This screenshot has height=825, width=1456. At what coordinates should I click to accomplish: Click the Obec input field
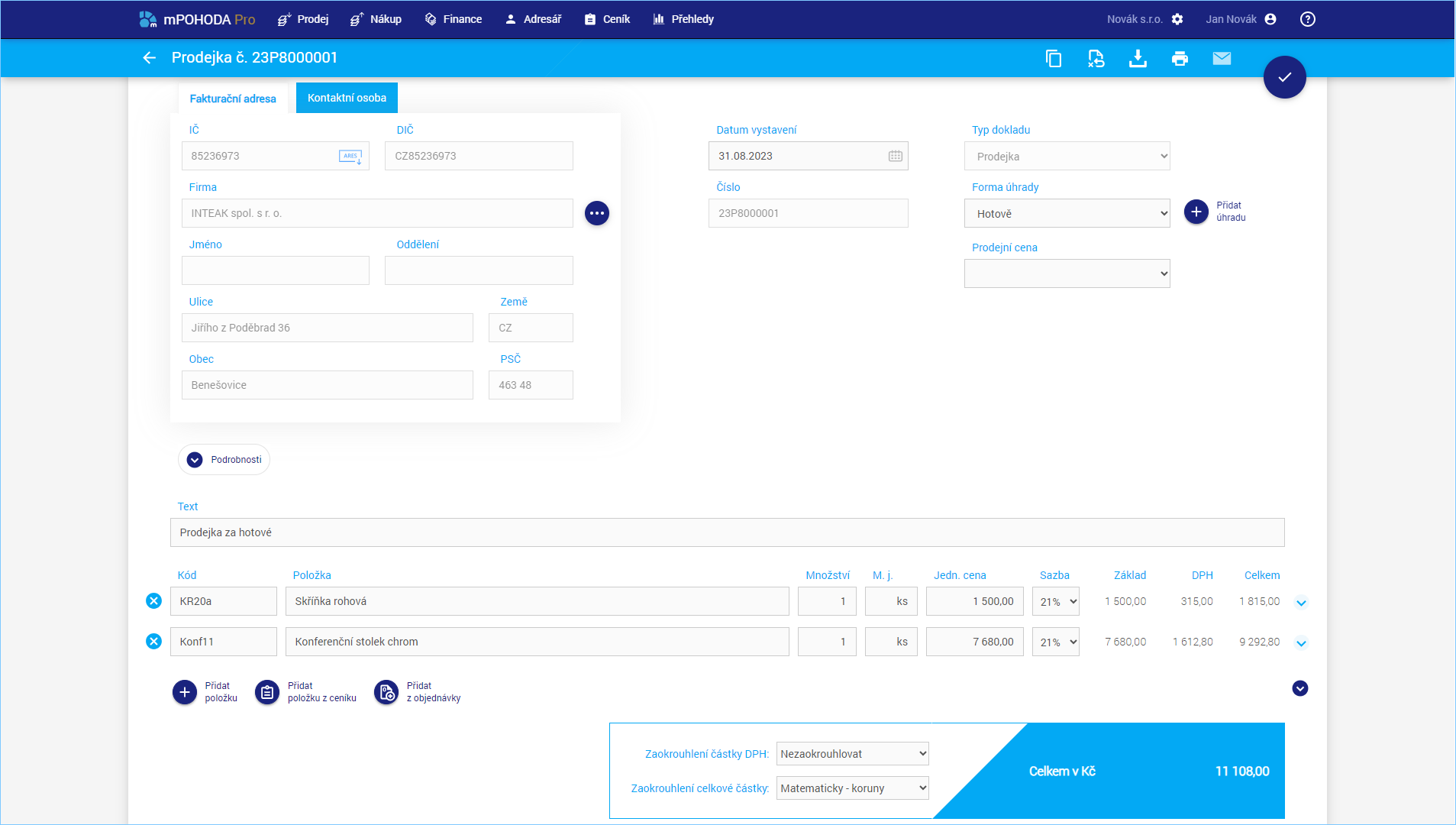(327, 385)
